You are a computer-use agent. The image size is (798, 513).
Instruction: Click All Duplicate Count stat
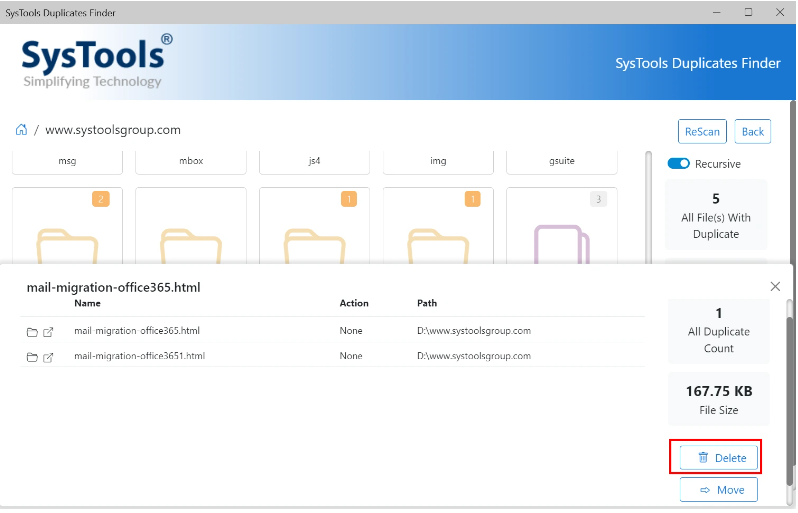(x=719, y=331)
